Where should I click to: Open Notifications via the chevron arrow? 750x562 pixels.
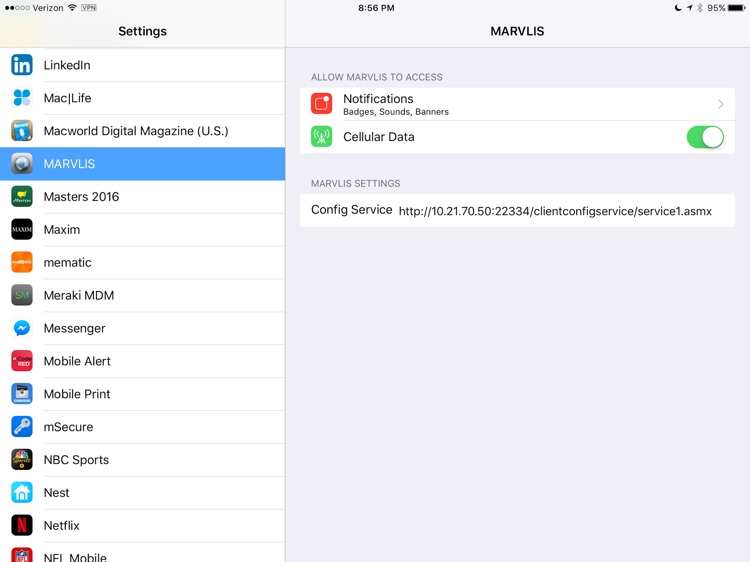point(721,104)
